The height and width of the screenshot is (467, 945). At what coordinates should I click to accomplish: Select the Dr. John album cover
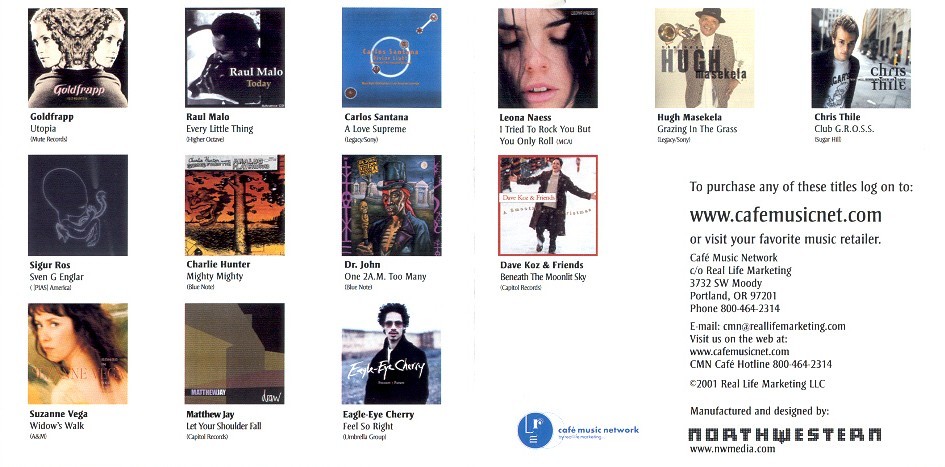pos(391,205)
